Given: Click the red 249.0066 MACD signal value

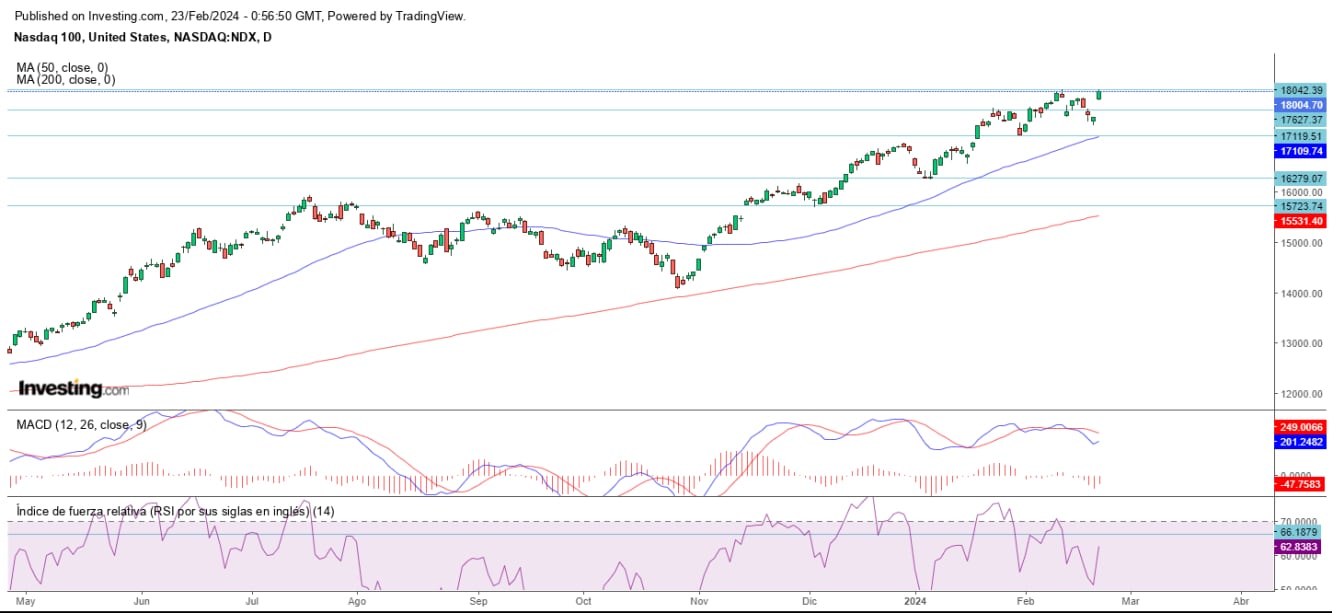Looking at the screenshot, I should 1300,426.
